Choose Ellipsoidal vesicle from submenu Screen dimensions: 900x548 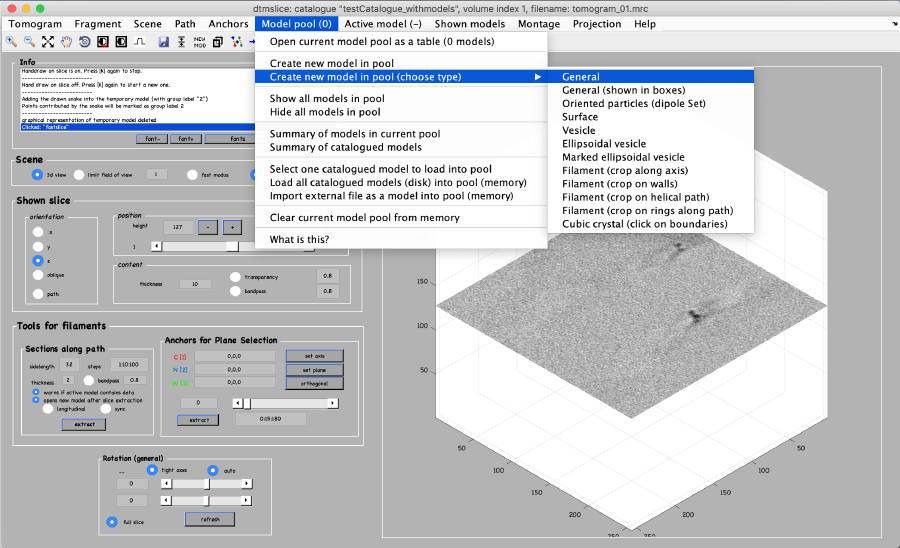[606, 144]
